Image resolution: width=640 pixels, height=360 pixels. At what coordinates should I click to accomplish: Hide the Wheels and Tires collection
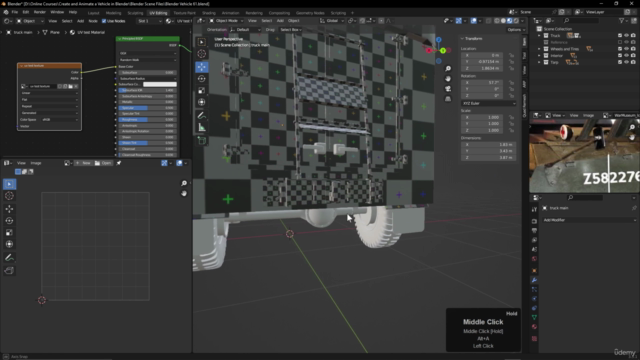[x=627, y=49]
